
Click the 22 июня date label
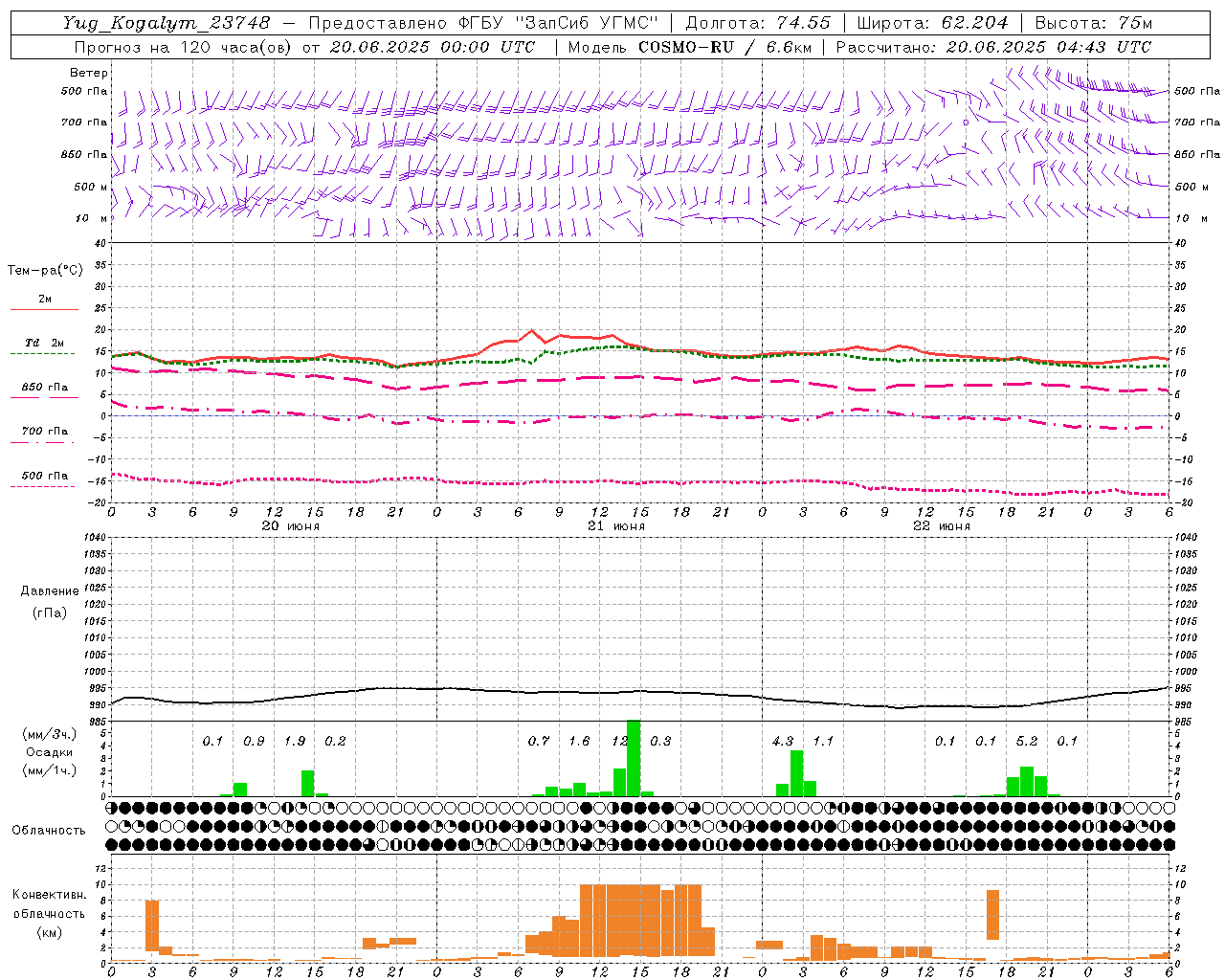942,525
